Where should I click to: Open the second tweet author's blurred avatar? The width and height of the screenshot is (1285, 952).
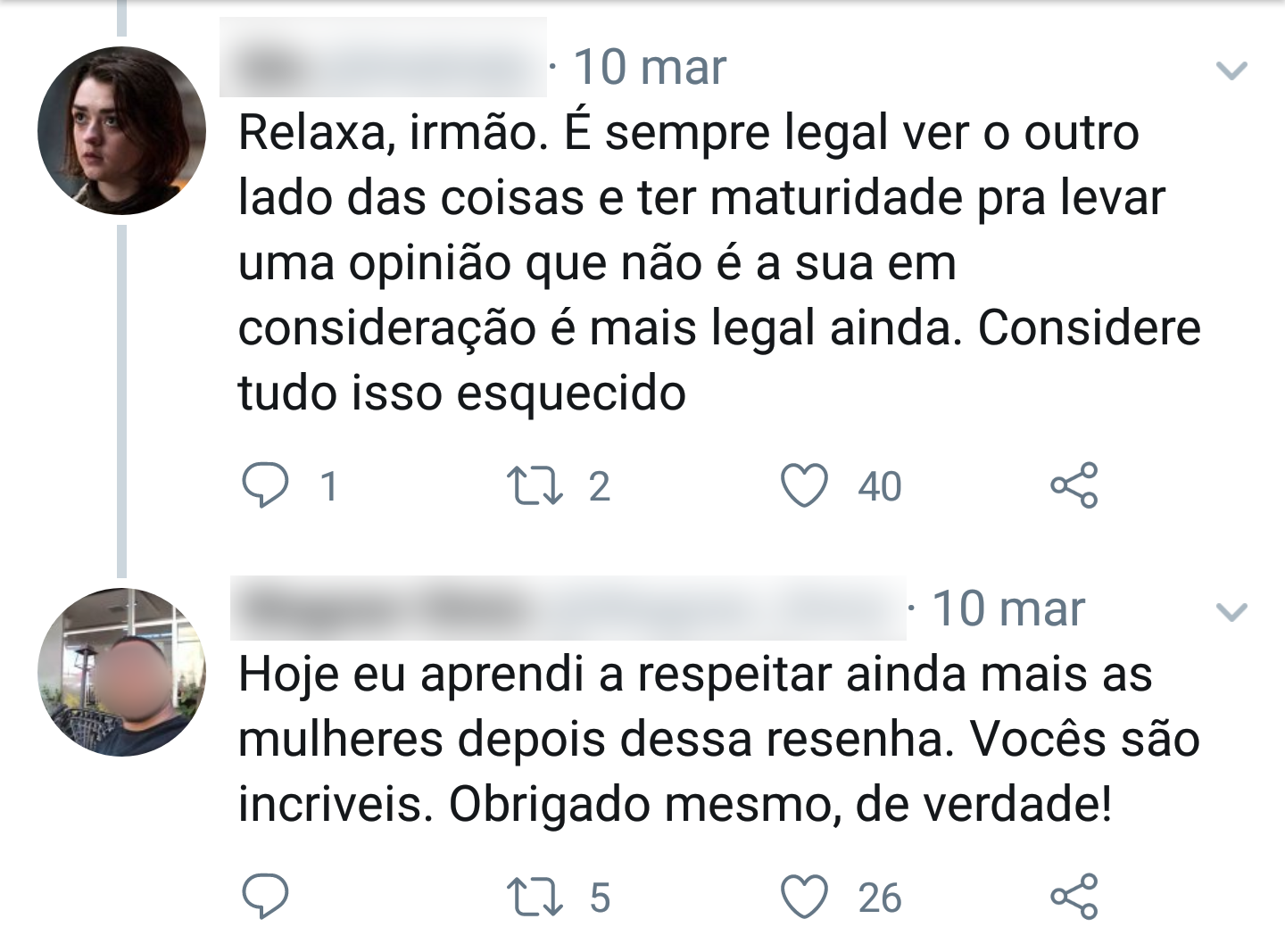coord(121,672)
